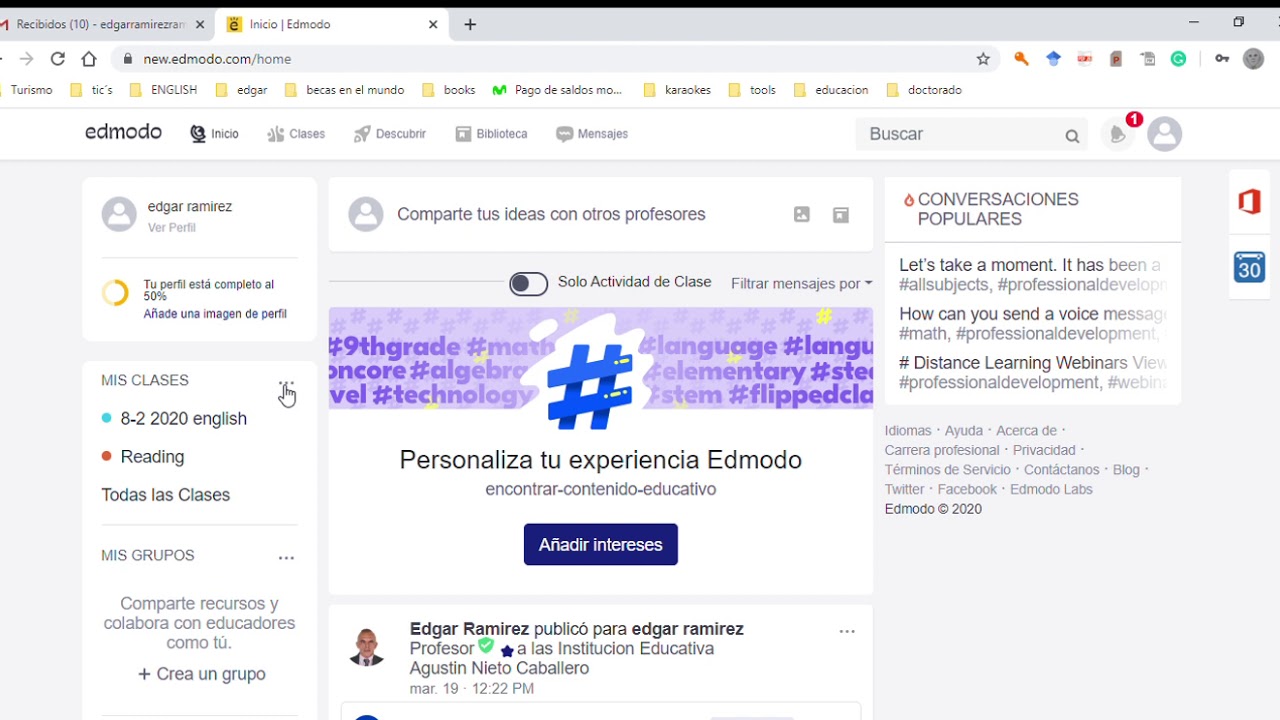Viewport: 1280px width, 720px height.
Task: Open Todas las Clases
Action: tap(165, 495)
